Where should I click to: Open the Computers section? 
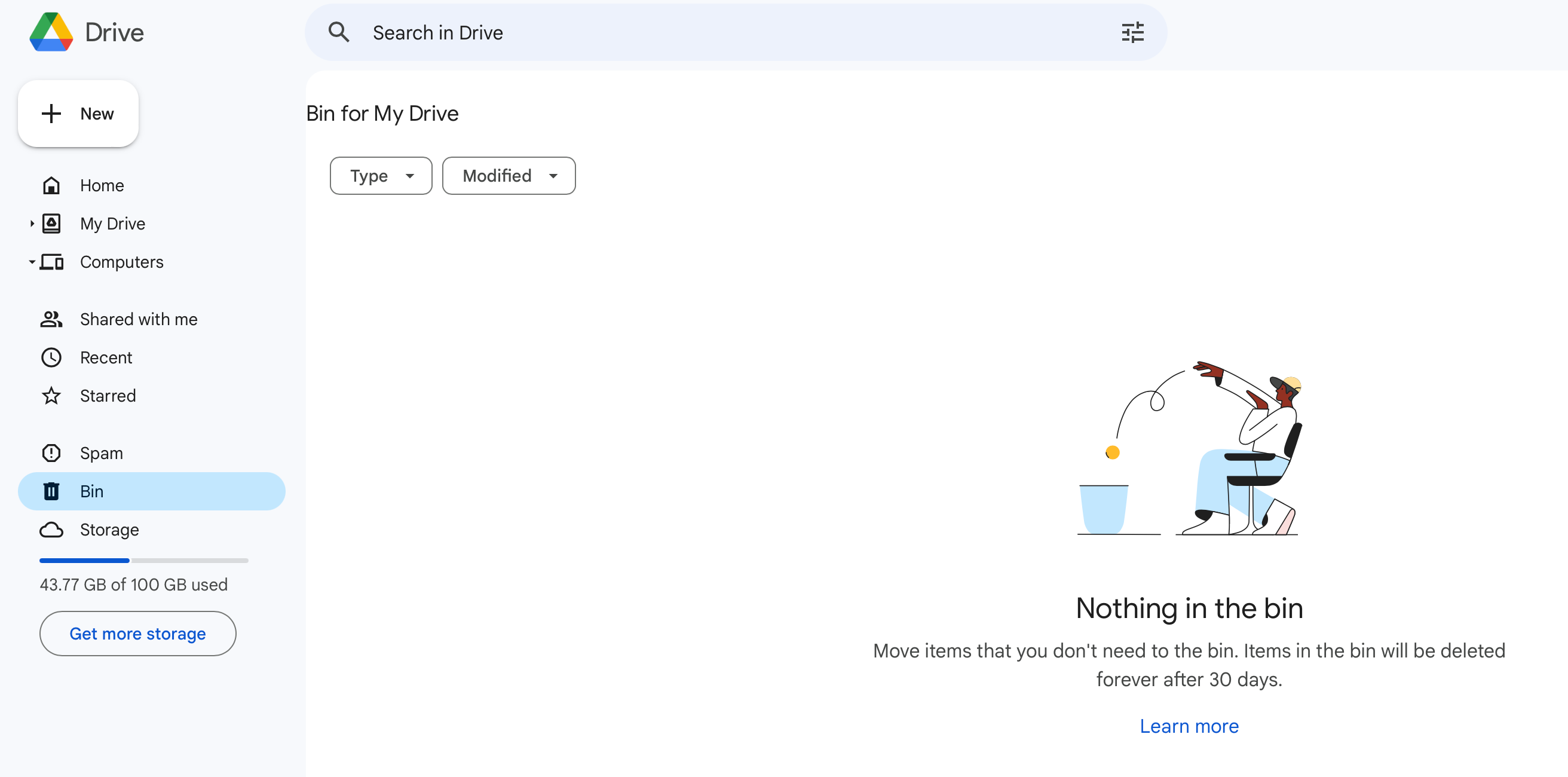click(122, 262)
